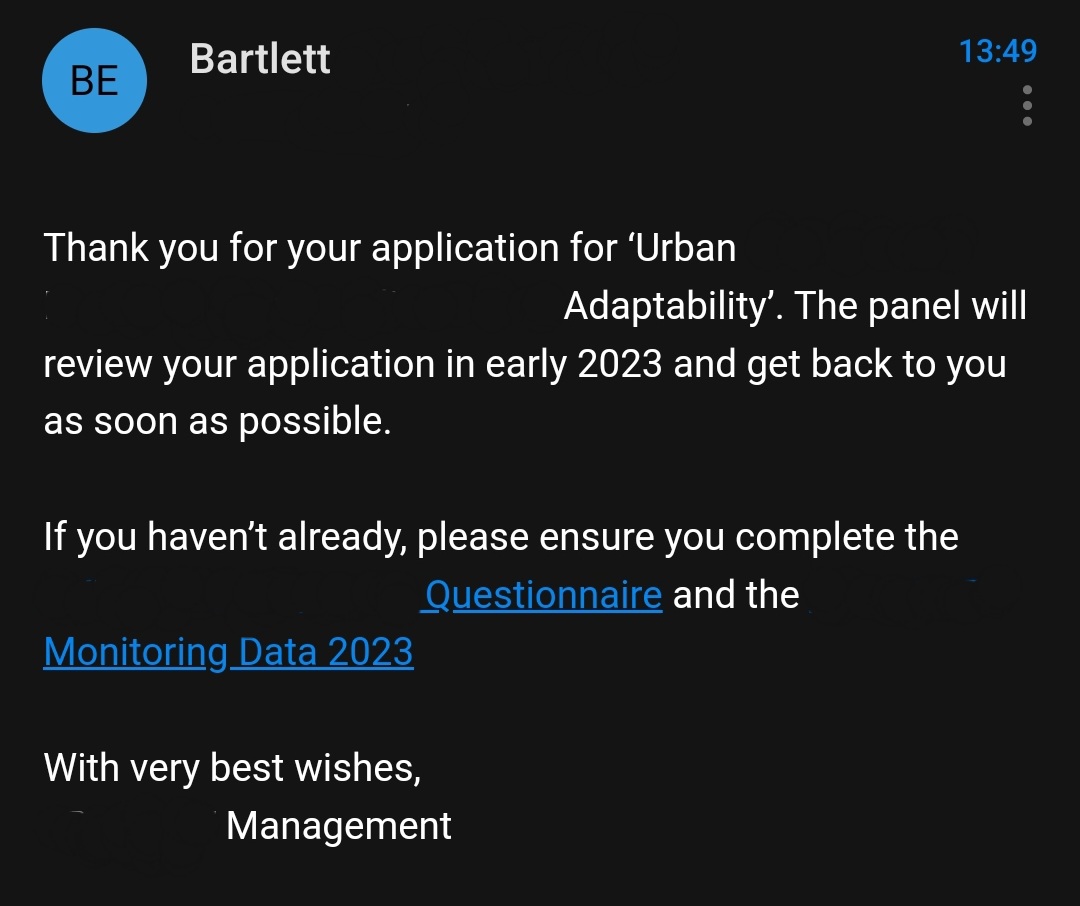
Task: Click the 13:49 message timestamp
Action: pos(997,51)
